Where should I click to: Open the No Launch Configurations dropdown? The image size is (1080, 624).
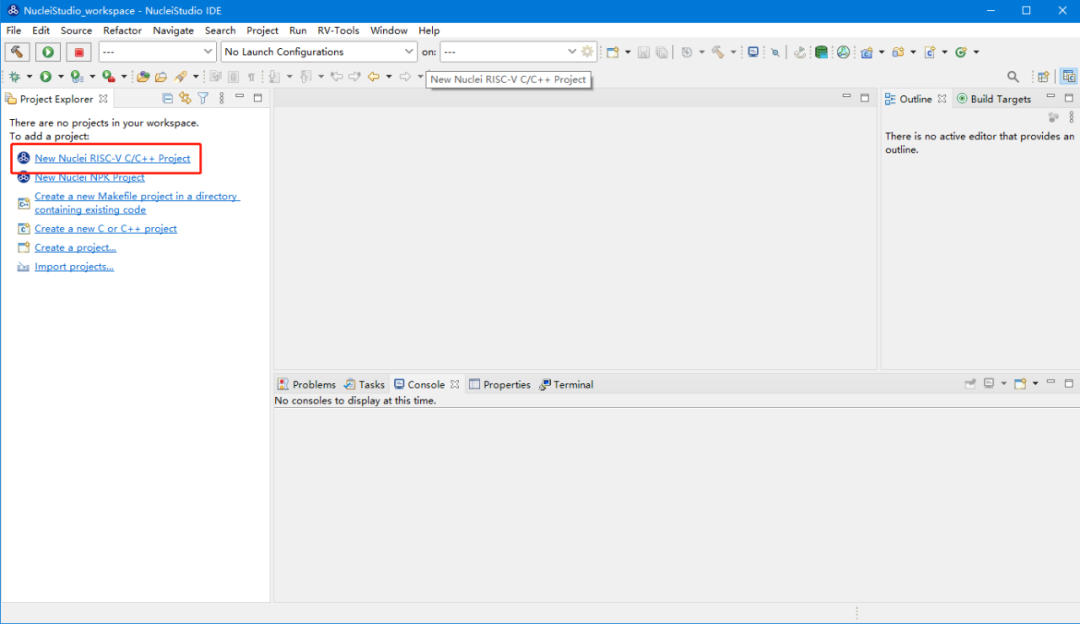click(318, 52)
